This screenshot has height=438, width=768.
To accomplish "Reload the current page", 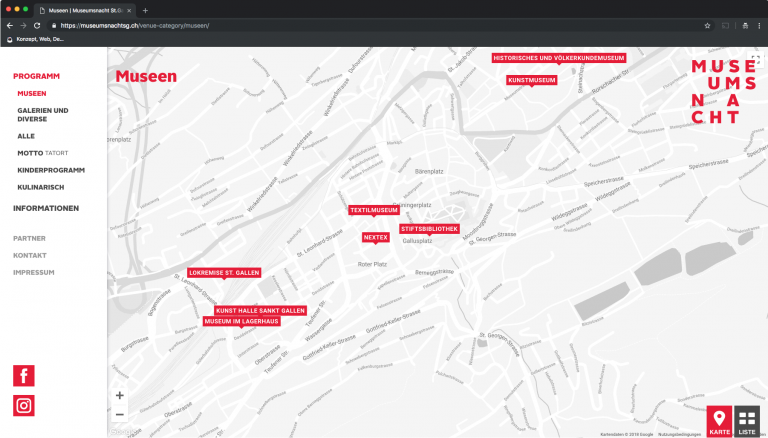I will (37, 25).
